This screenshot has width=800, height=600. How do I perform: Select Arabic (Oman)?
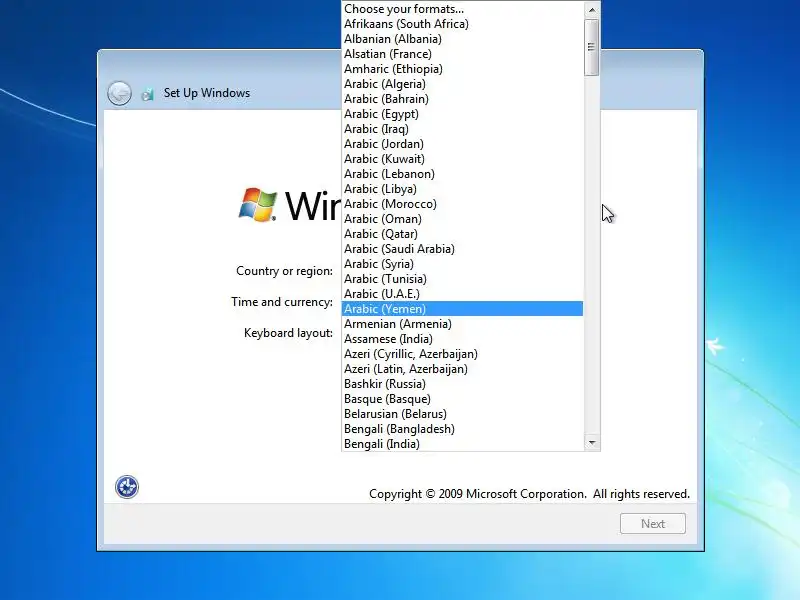(x=462, y=219)
